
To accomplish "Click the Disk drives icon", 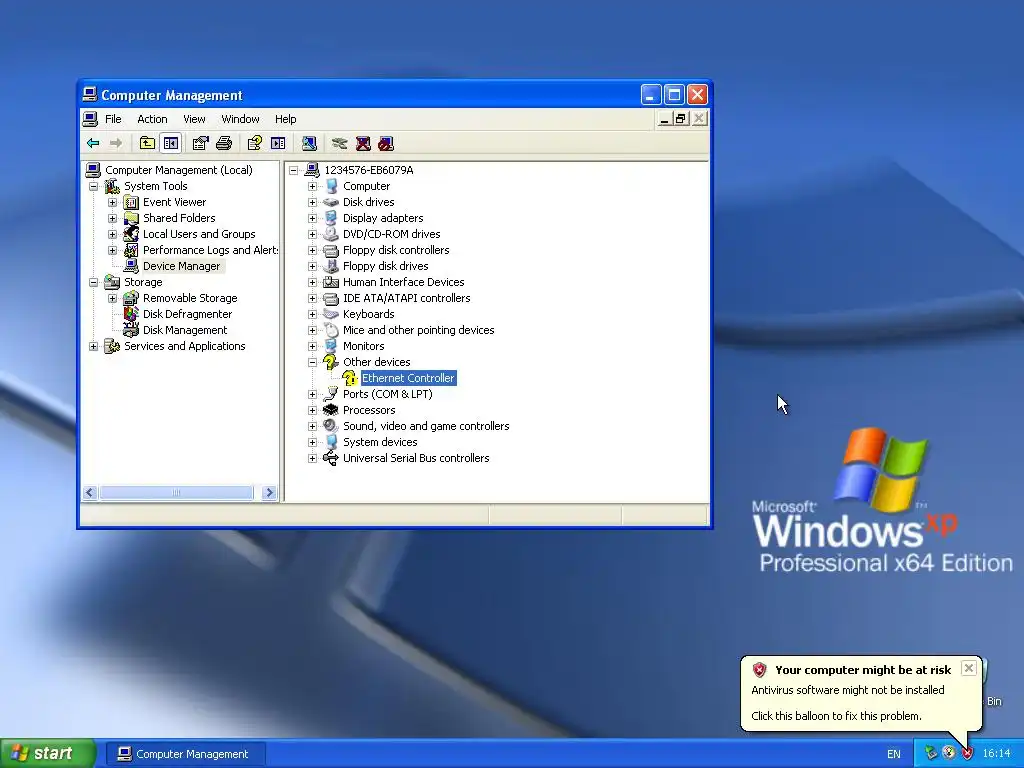I will (x=331, y=202).
